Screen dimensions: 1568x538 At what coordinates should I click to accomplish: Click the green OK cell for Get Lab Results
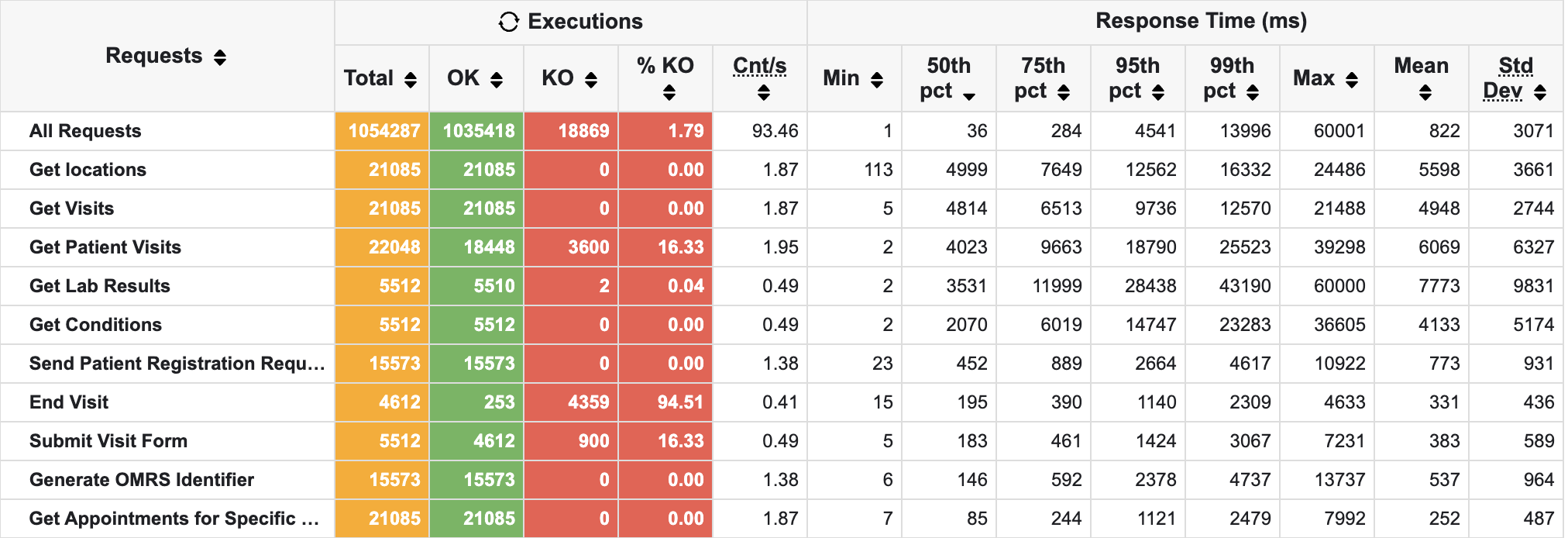coord(477,286)
